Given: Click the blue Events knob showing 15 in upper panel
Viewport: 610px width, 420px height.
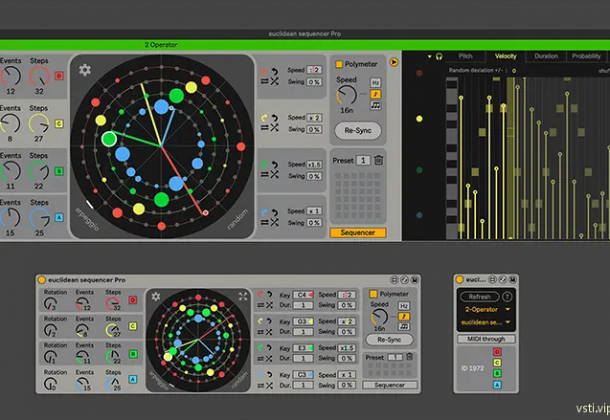Looking at the screenshot, I should pyautogui.click(x=10, y=218).
